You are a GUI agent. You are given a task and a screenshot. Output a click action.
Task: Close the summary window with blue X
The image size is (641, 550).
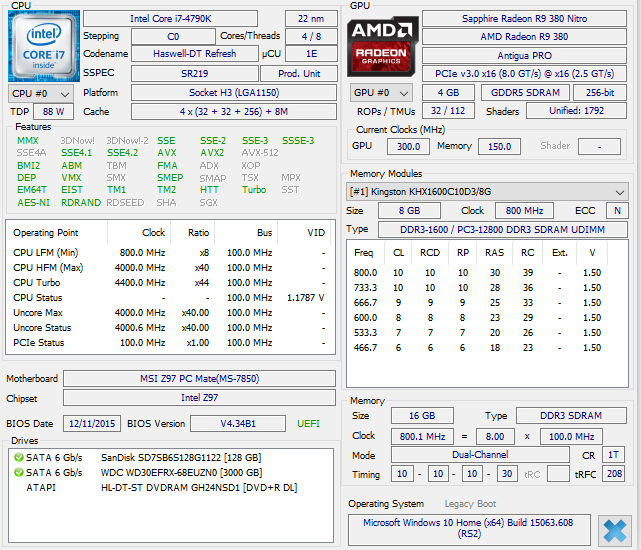pos(614,530)
